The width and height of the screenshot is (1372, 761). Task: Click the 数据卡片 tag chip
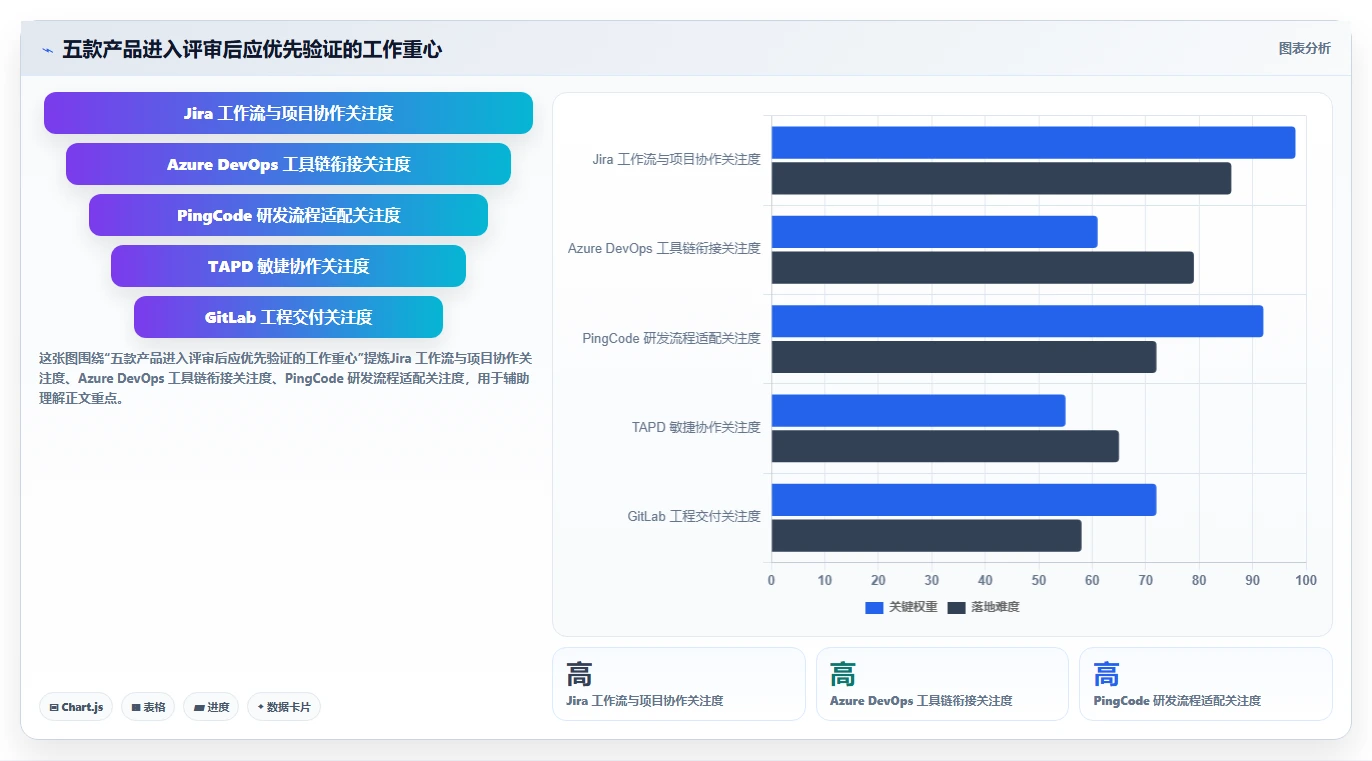pos(284,707)
